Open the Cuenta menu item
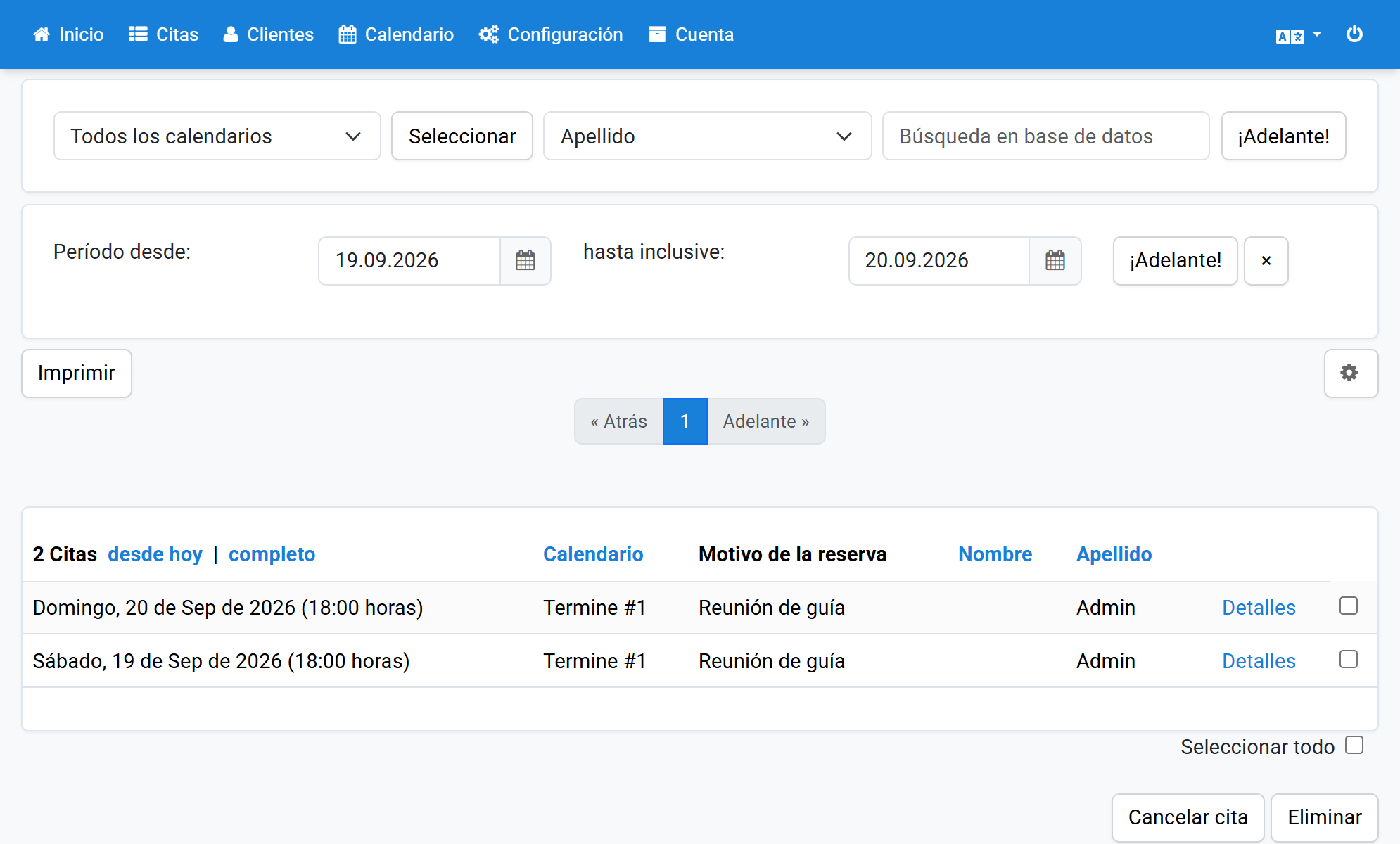 coord(692,34)
